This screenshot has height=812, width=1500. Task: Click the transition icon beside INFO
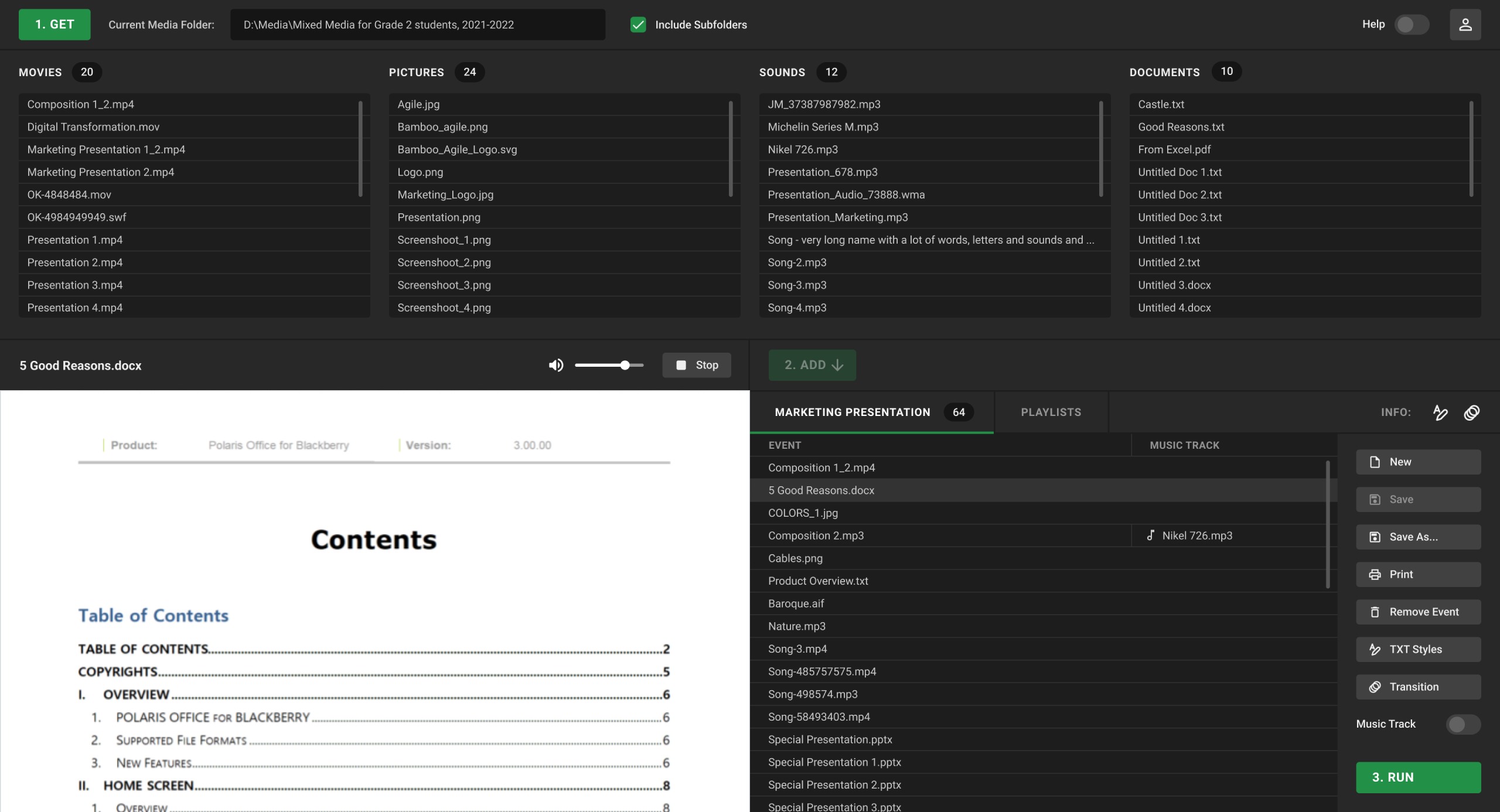pos(1471,412)
